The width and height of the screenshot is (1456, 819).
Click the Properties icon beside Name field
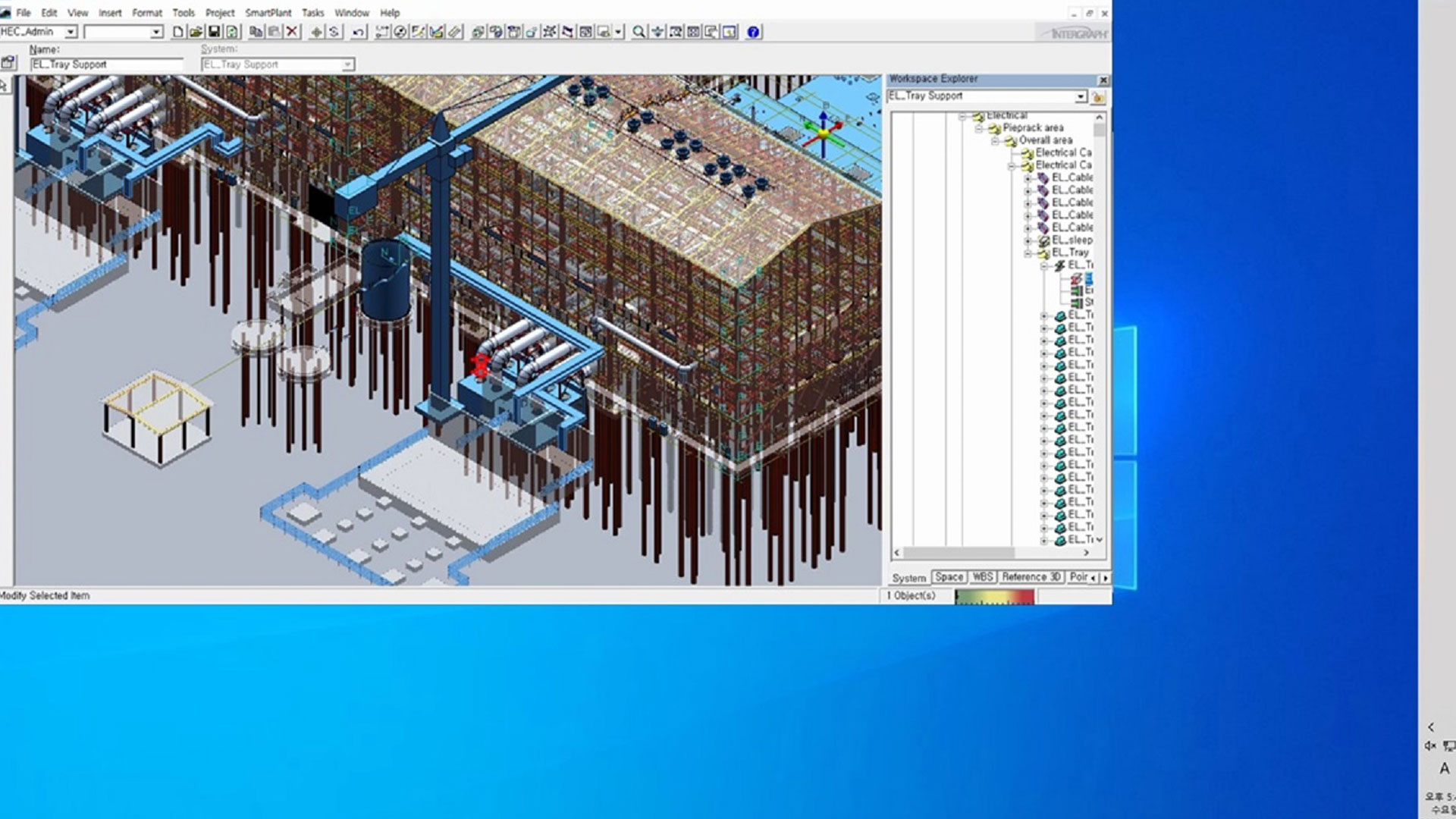tap(8, 64)
